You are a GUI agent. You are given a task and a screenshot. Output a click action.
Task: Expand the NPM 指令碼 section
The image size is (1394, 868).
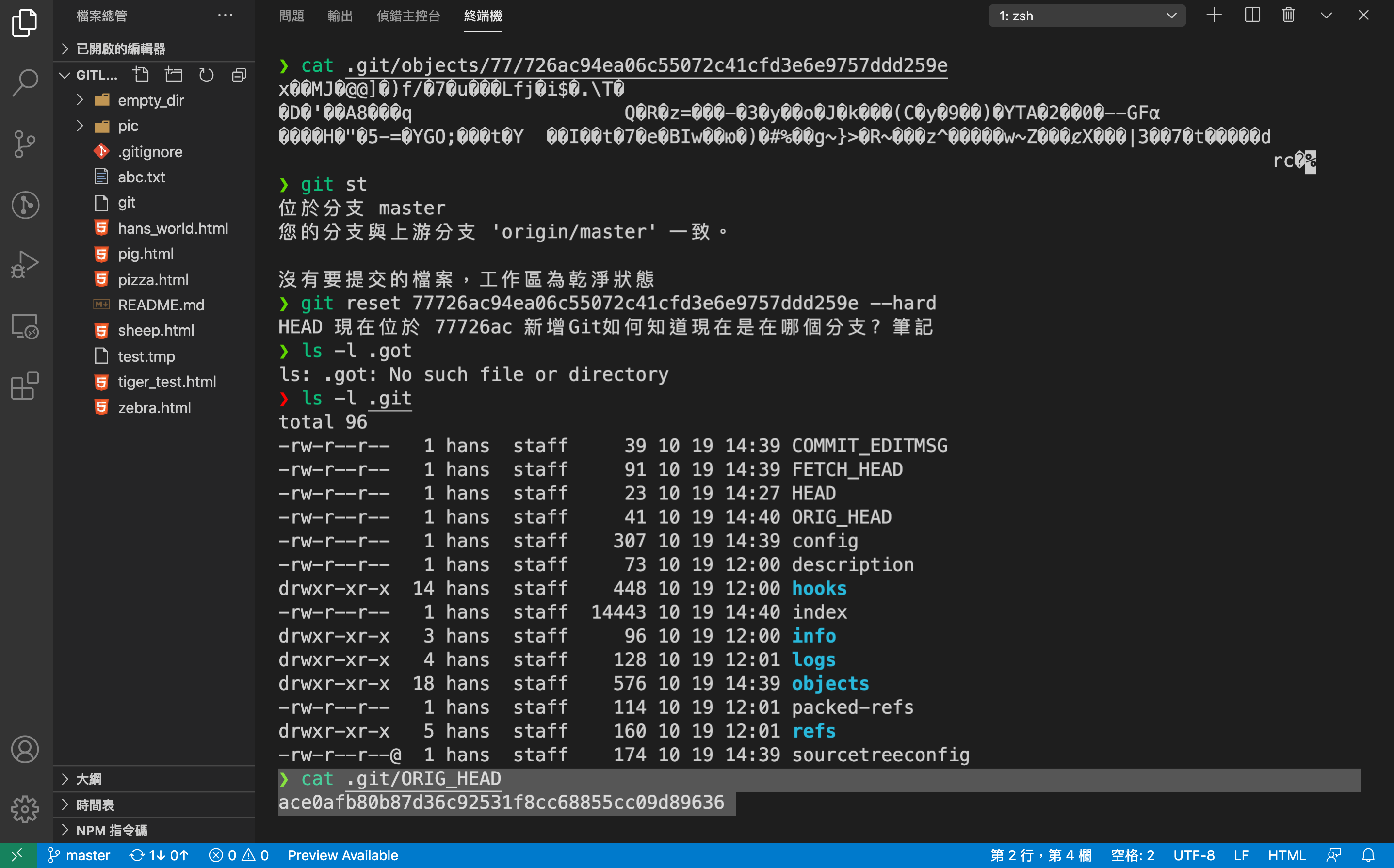154,830
